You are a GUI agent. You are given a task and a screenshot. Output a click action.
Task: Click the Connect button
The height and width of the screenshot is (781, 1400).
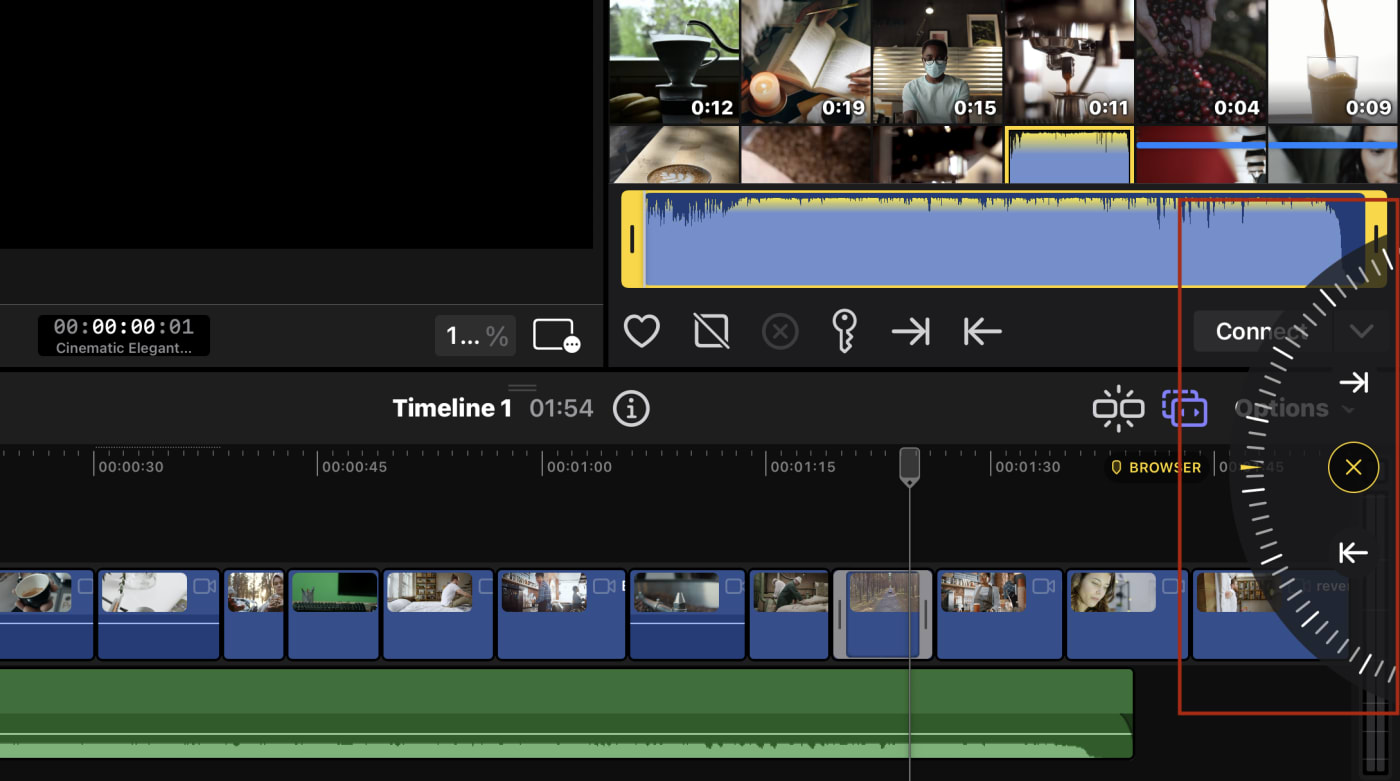pyautogui.click(x=1262, y=331)
